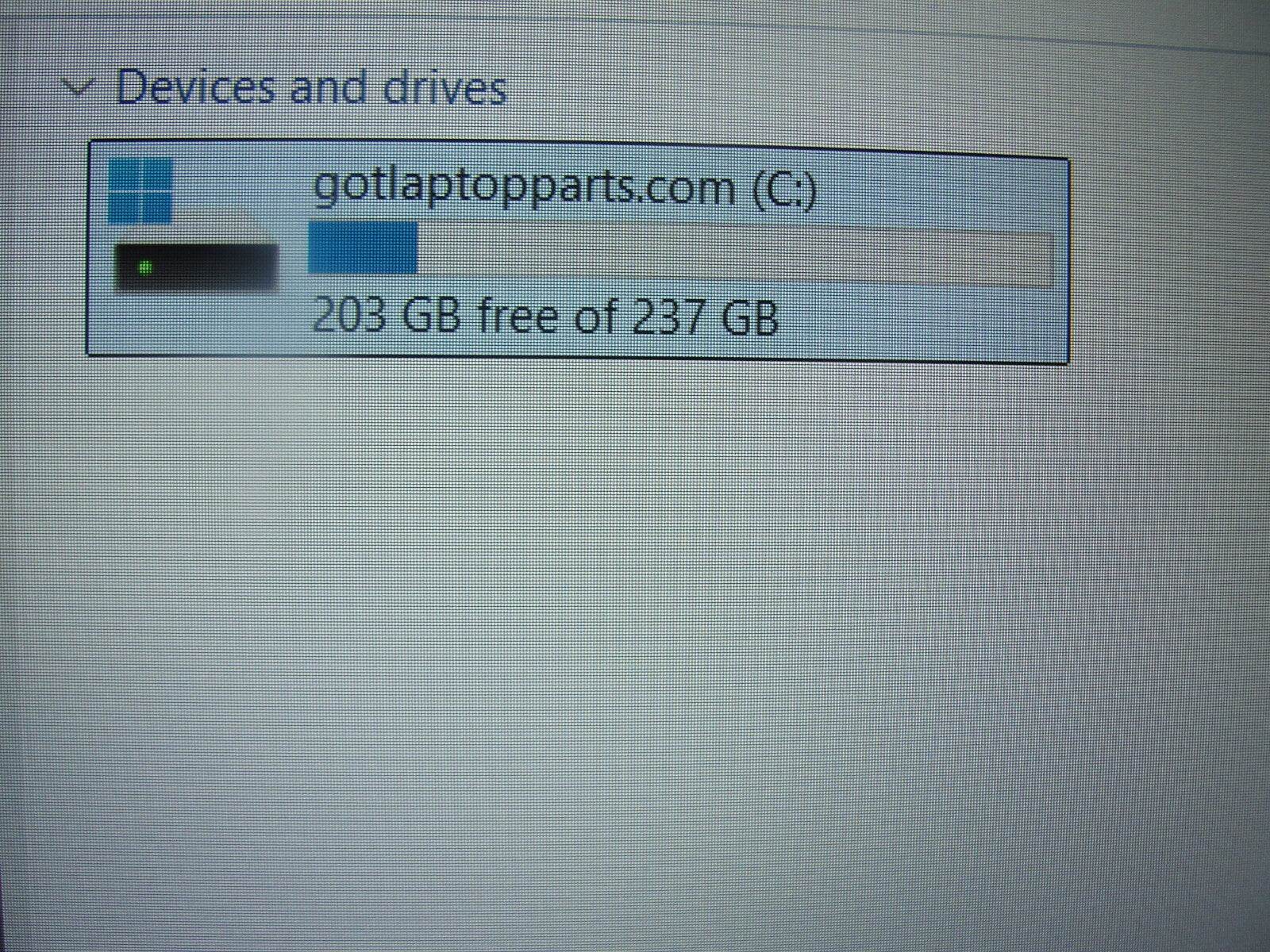Click the blue used-space portion of capacity bar
Screen dimensions: 1270x952
(x=363, y=249)
